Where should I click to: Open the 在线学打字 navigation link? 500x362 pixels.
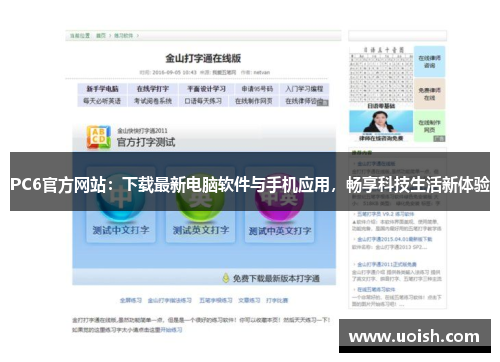coord(153,89)
